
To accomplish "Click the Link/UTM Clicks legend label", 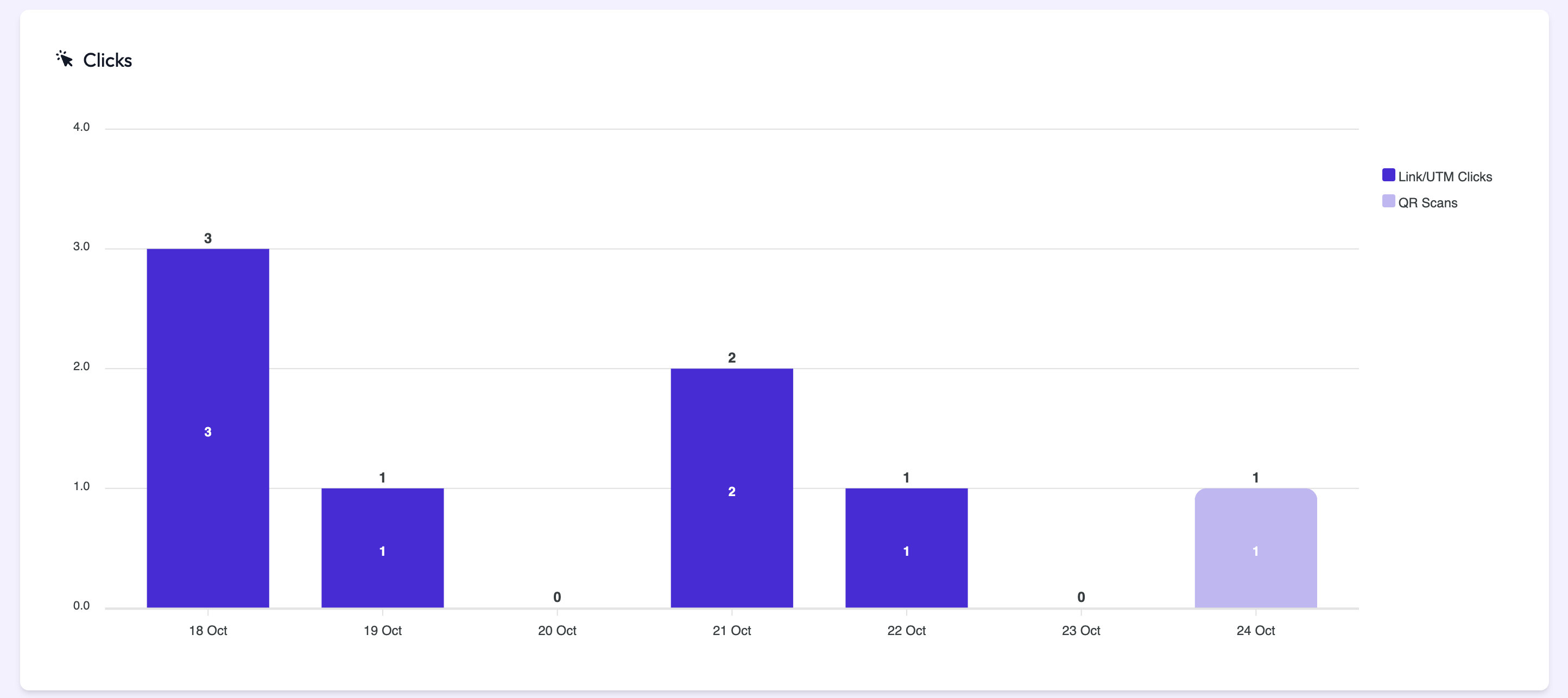I will click(x=1444, y=176).
